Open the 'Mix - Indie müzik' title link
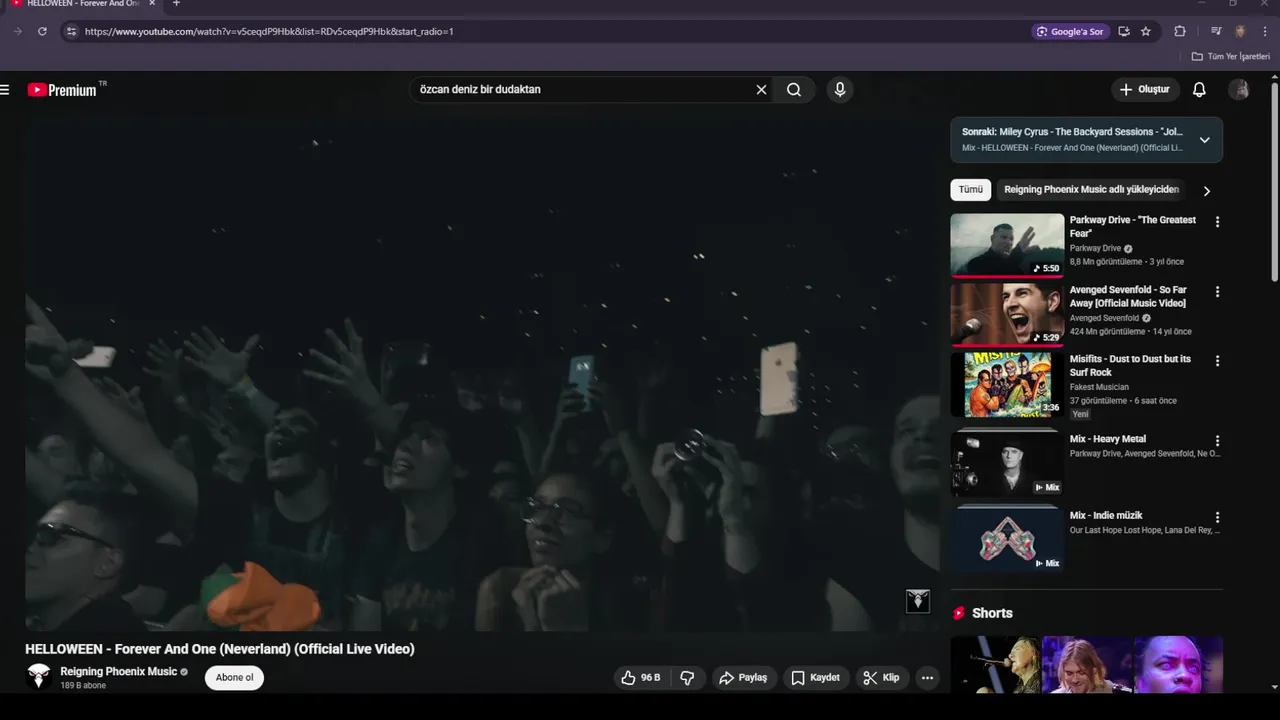 [1106, 516]
